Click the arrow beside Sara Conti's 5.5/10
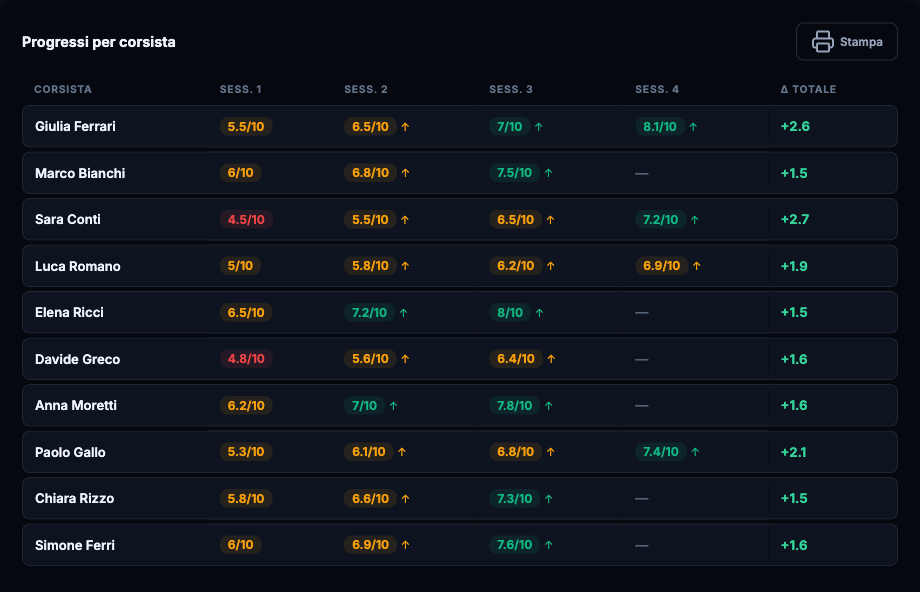This screenshot has width=920, height=592. pos(405,220)
